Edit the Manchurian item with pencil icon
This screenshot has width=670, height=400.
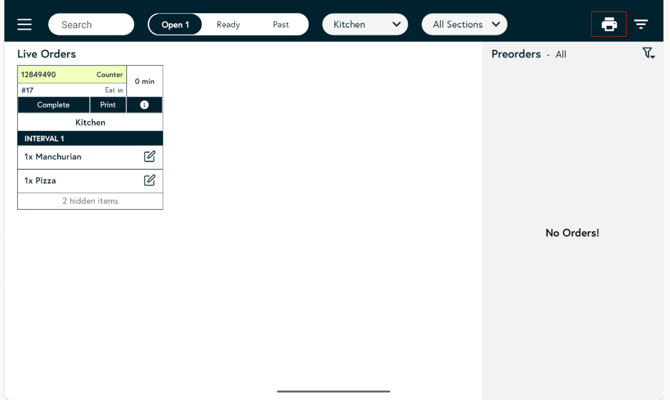click(x=149, y=157)
